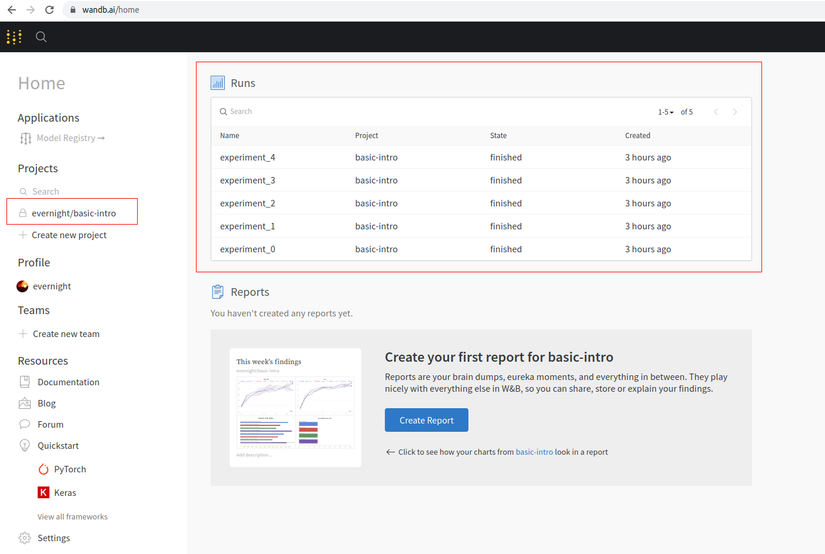Click finished state in experiment_2 row
The width and height of the screenshot is (825, 554).
(x=506, y=203)
